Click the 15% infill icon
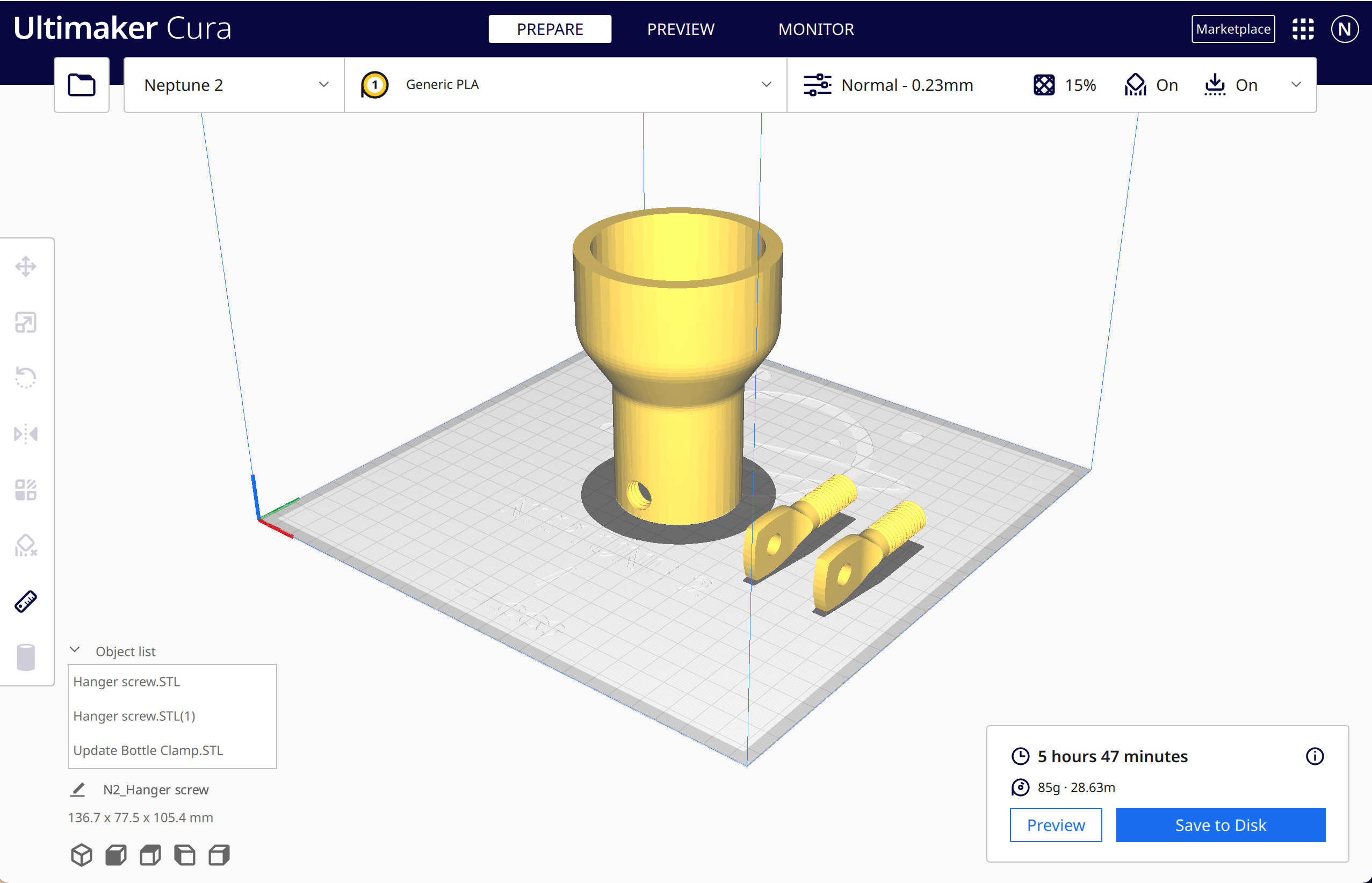The width and height of the screenshot is (1372, 883). pos(1043,85)
